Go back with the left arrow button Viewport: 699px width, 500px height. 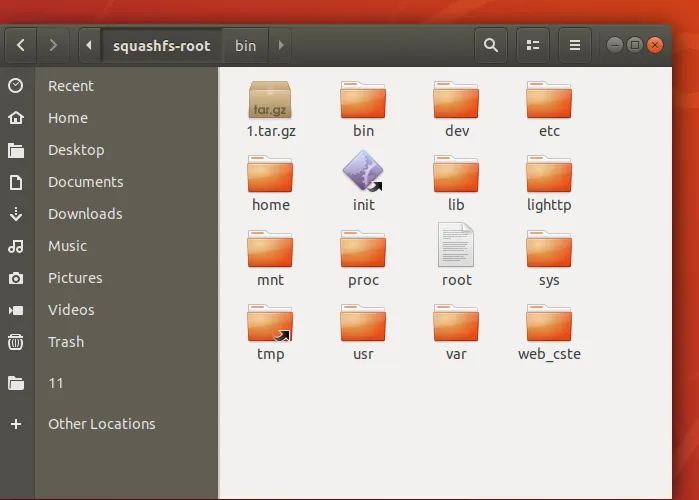(x=22, y=45)
